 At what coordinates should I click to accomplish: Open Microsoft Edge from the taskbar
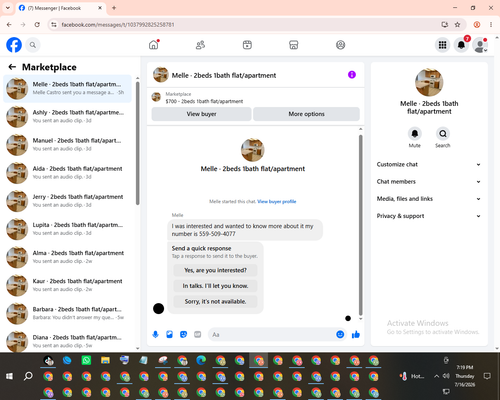tap(201, 360)
